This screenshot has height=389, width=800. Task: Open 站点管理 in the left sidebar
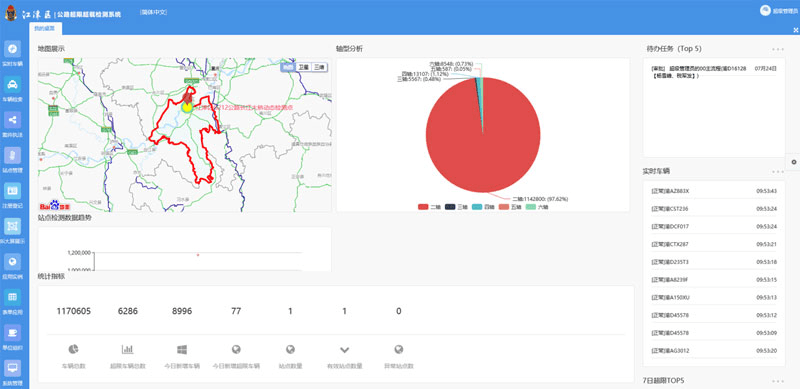click(13, 160)
